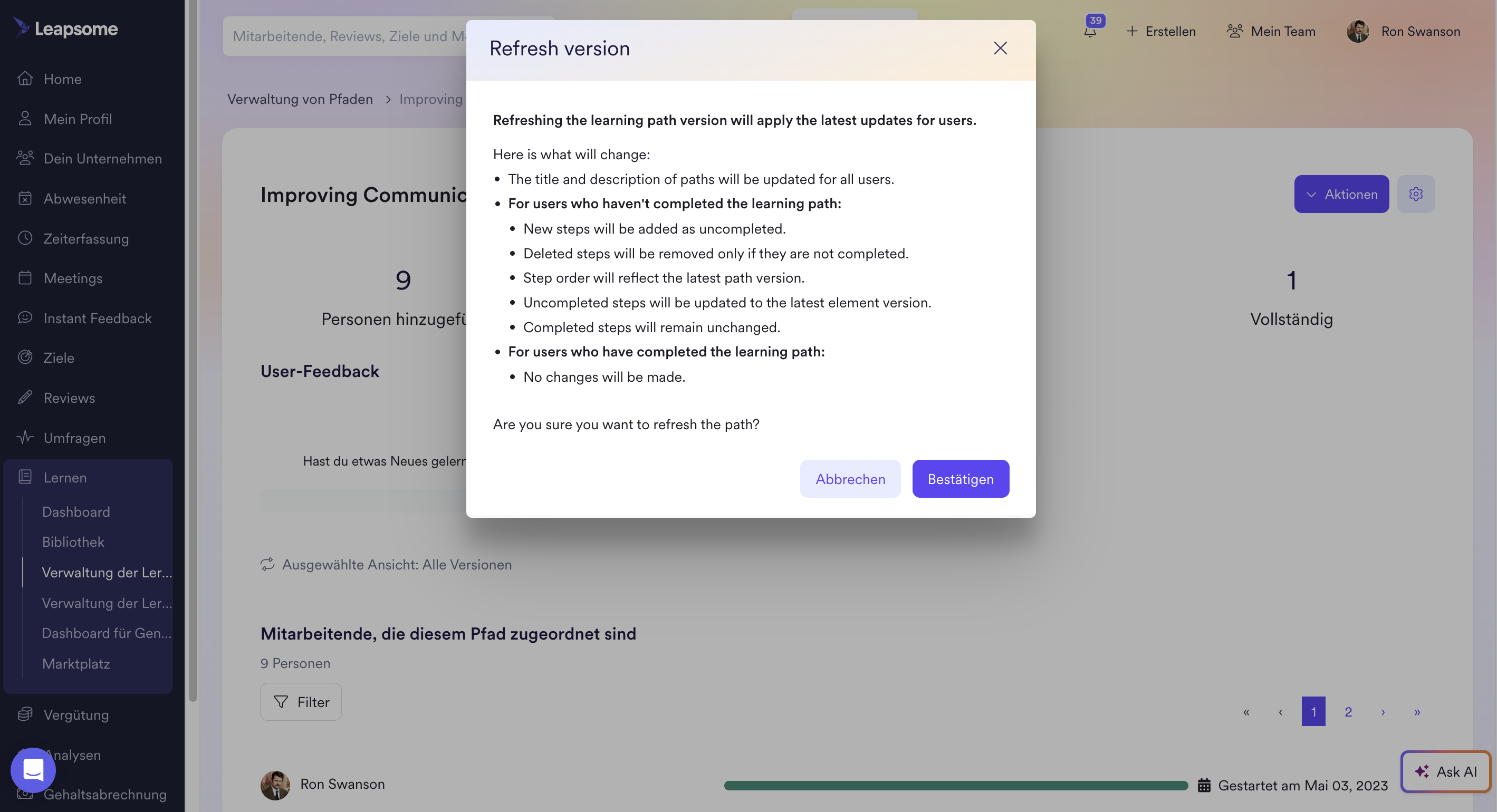Image resolution: width=1497 pixels, height=812 pixels.
Task: Go to next page arrow
Action: tap(1383, 711)
